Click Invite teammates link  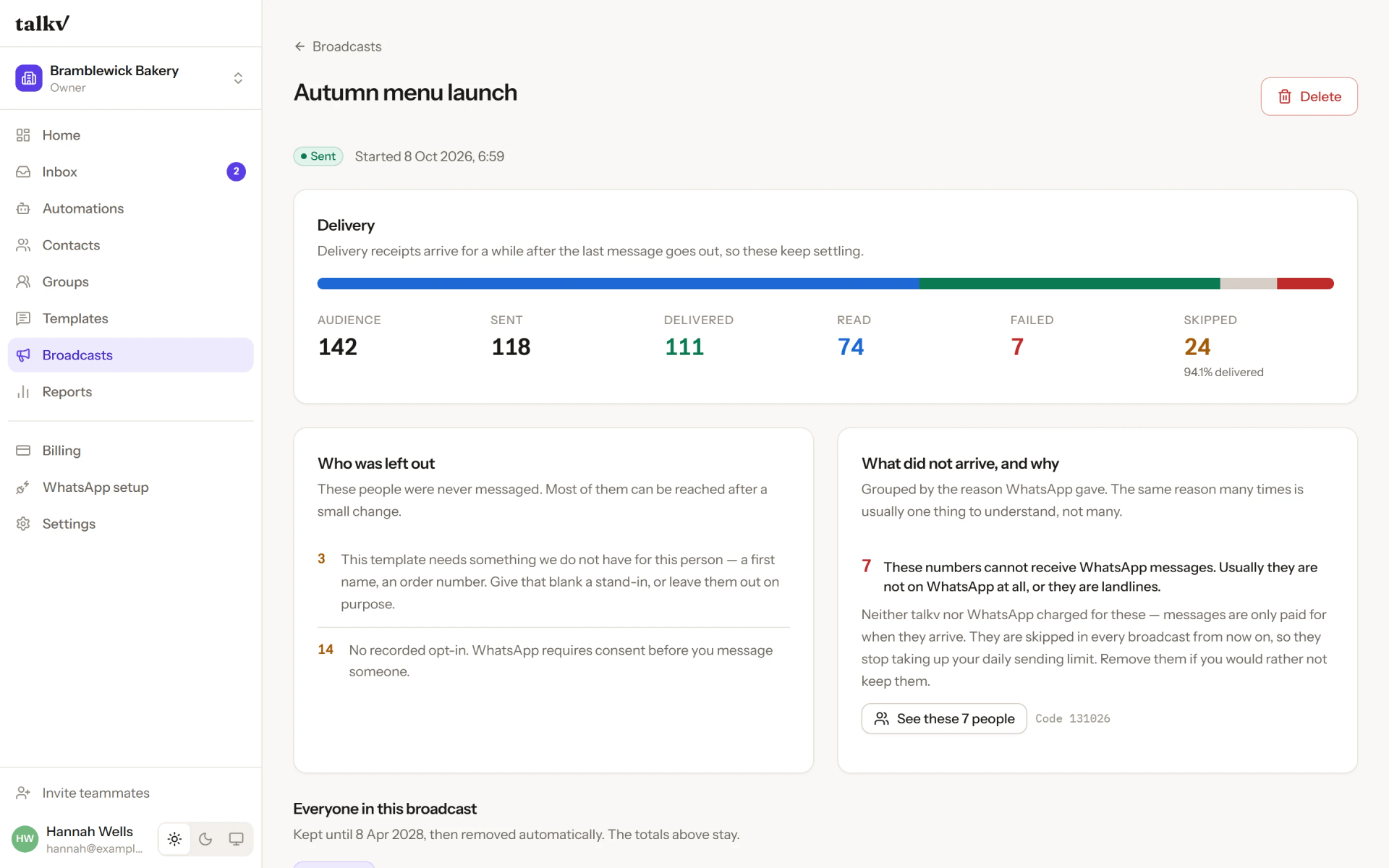point(130,793)
